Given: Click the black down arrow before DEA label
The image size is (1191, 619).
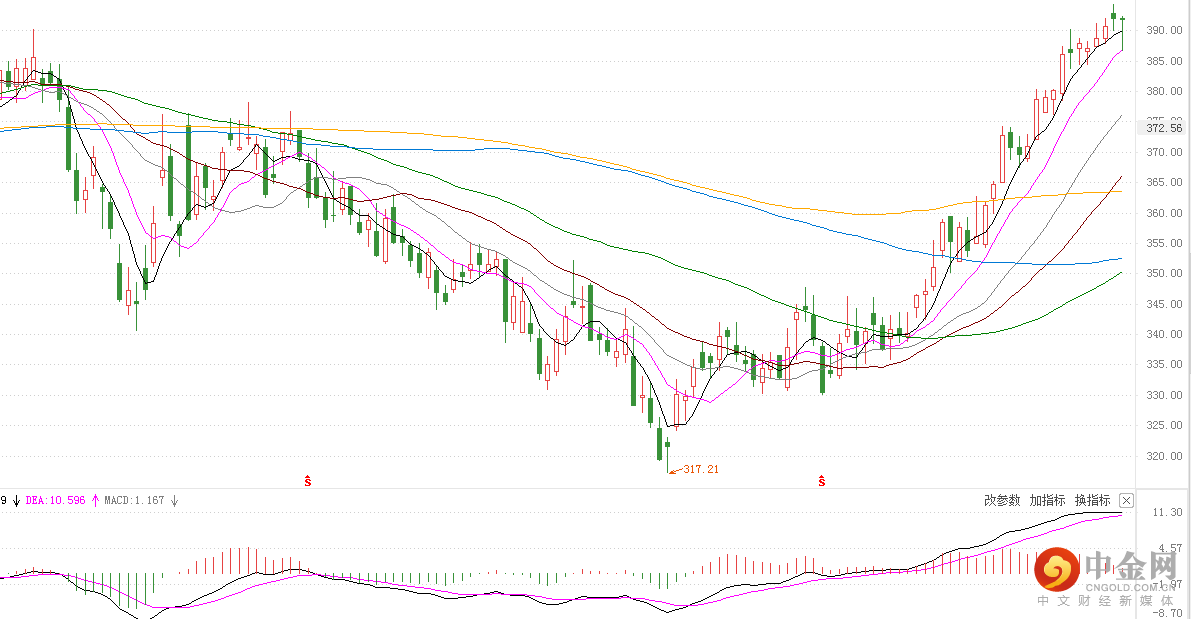Looking at the screenshot, I should 16,501.
